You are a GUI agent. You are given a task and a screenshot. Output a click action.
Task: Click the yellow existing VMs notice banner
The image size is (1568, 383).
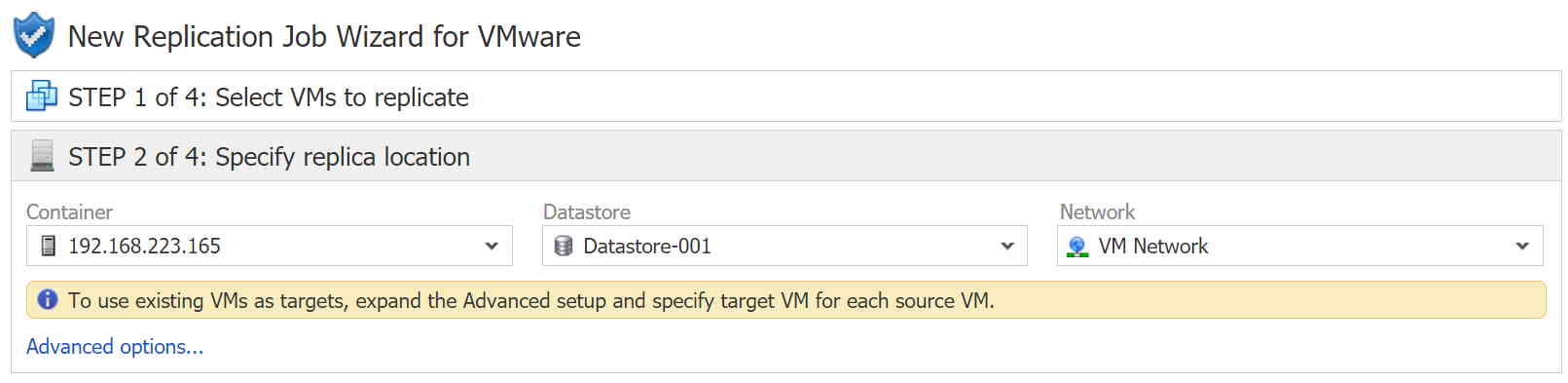point(785,300)
